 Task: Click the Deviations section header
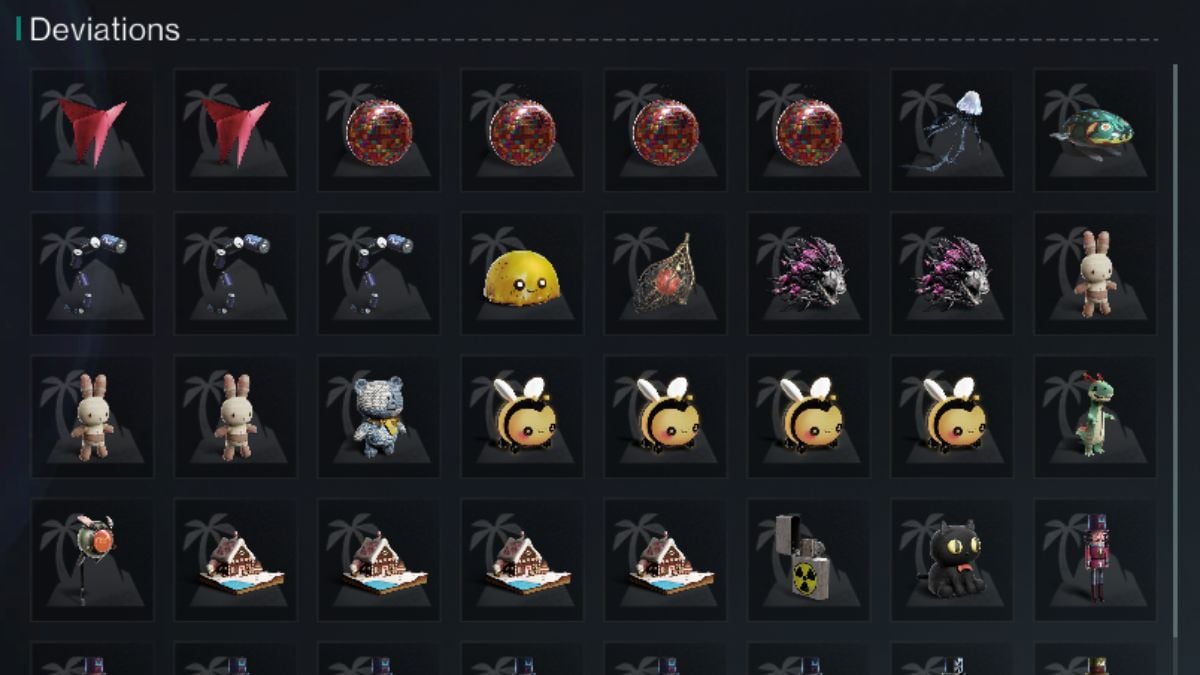pos(104,29)
